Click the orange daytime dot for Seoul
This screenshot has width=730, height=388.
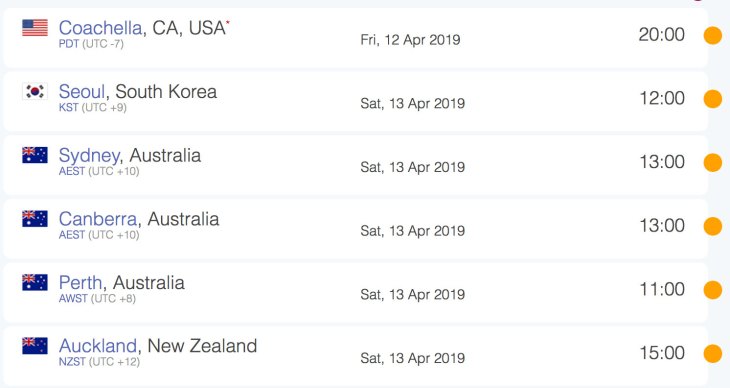click(713, 99)
